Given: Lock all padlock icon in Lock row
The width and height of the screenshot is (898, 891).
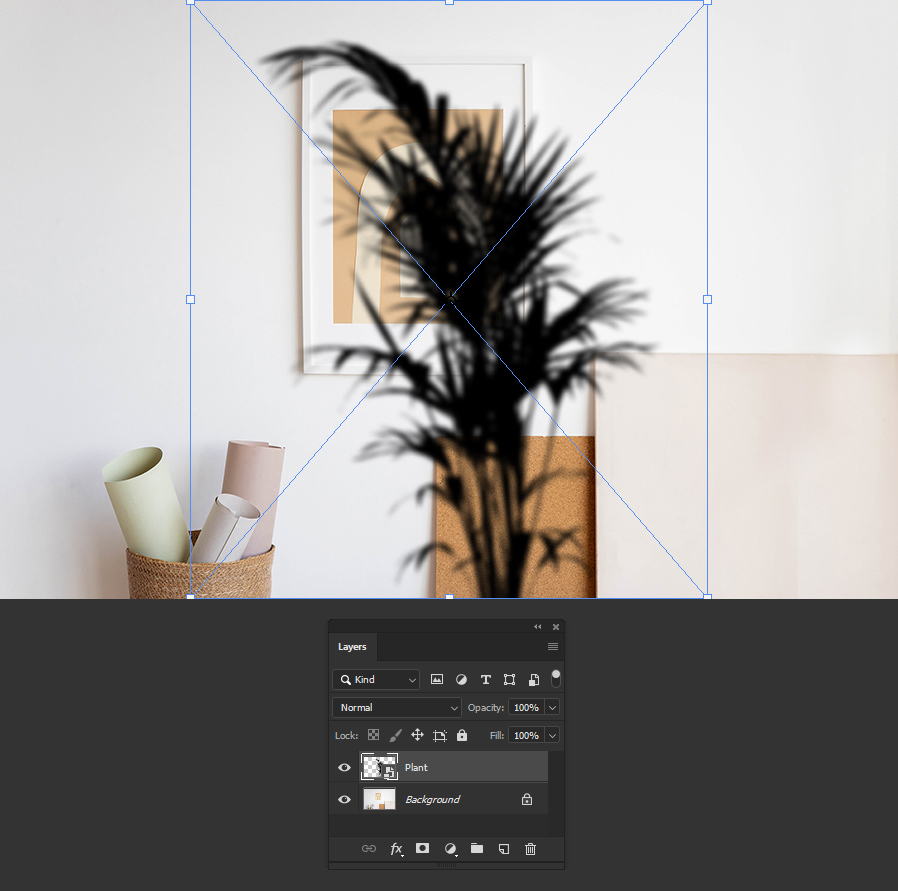Looking at the screenshot, I should click(x=462, y=735).
